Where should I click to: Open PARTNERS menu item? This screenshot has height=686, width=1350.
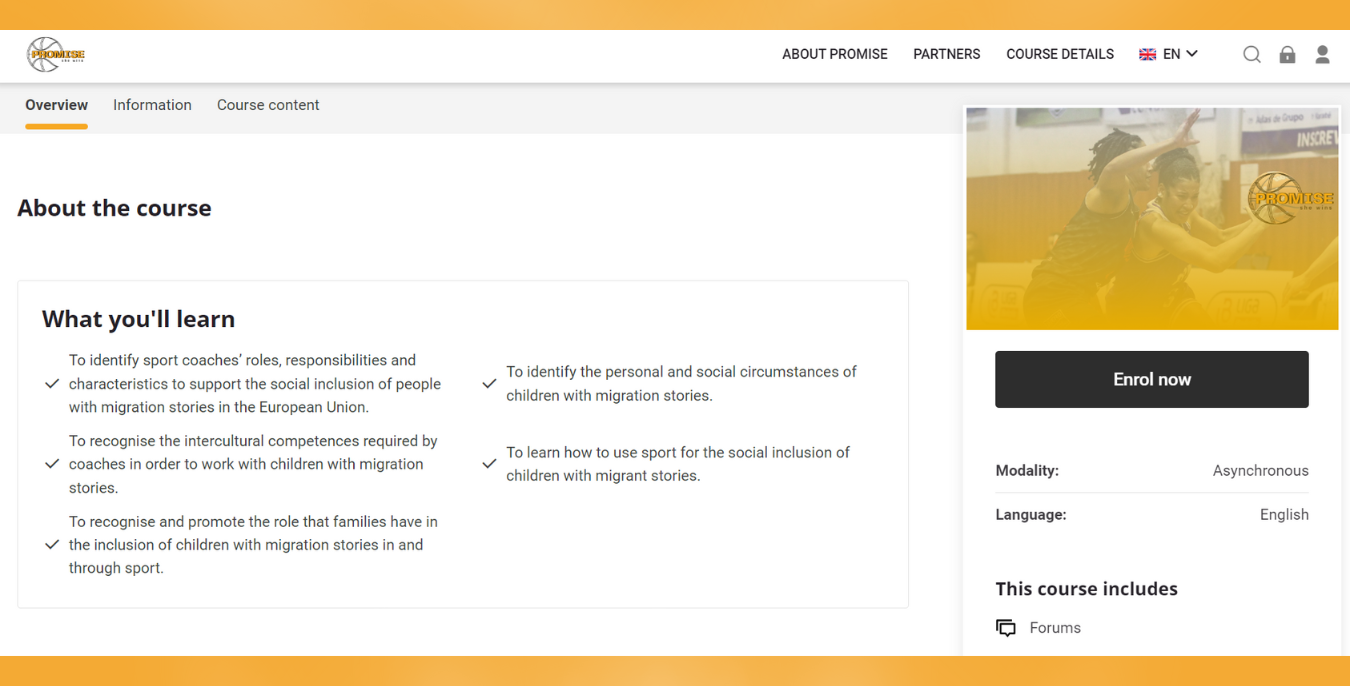click(x=947, y=55)
